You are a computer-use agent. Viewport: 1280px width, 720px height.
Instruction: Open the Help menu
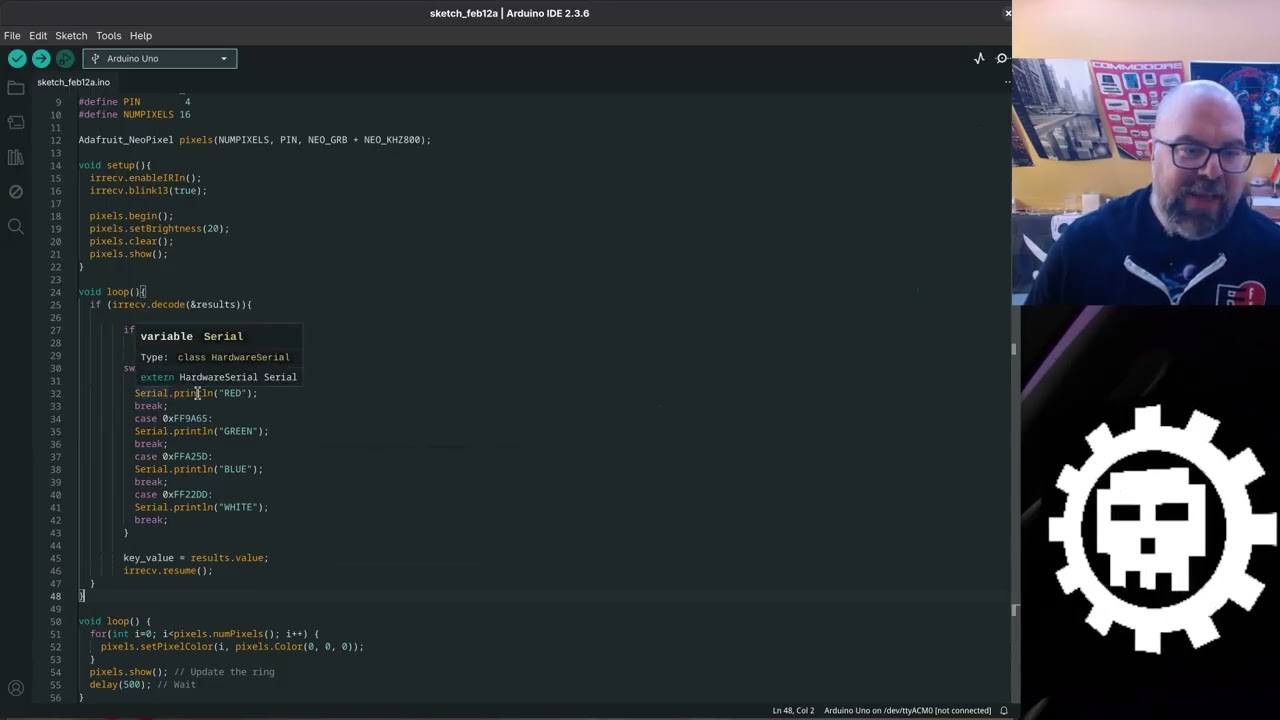(141, 36)
